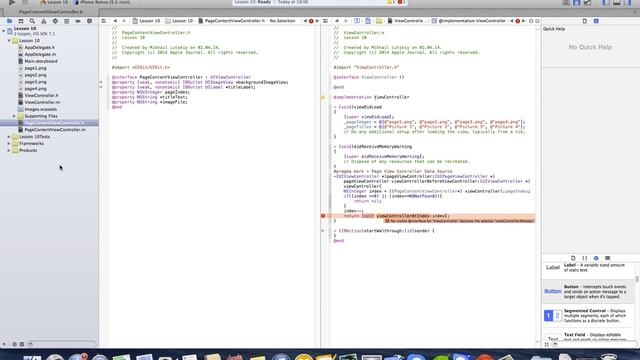
Task: Show the Object library icon
Action: 596,258
